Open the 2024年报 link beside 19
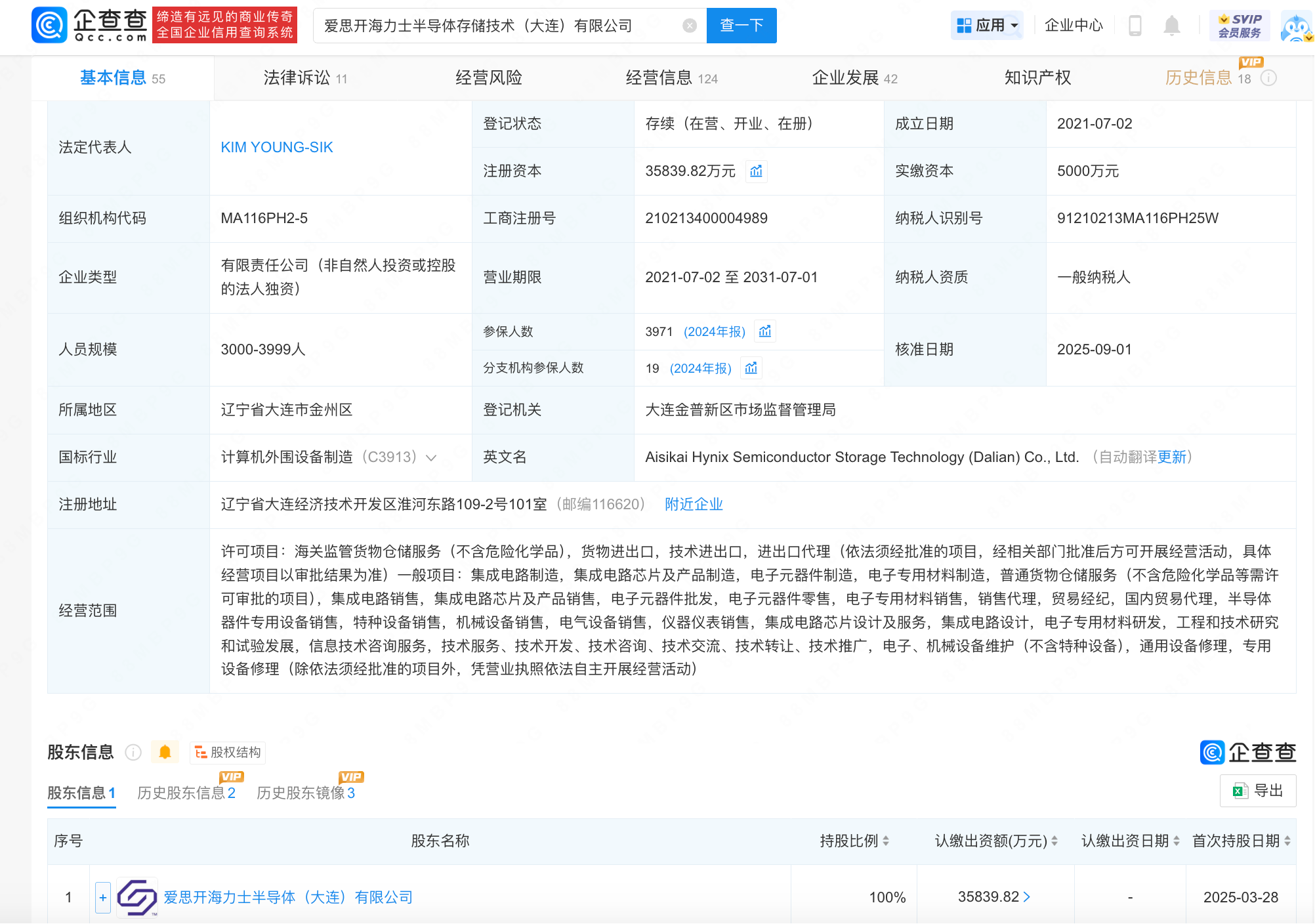The image size is (1315, 924). point(700,368)
